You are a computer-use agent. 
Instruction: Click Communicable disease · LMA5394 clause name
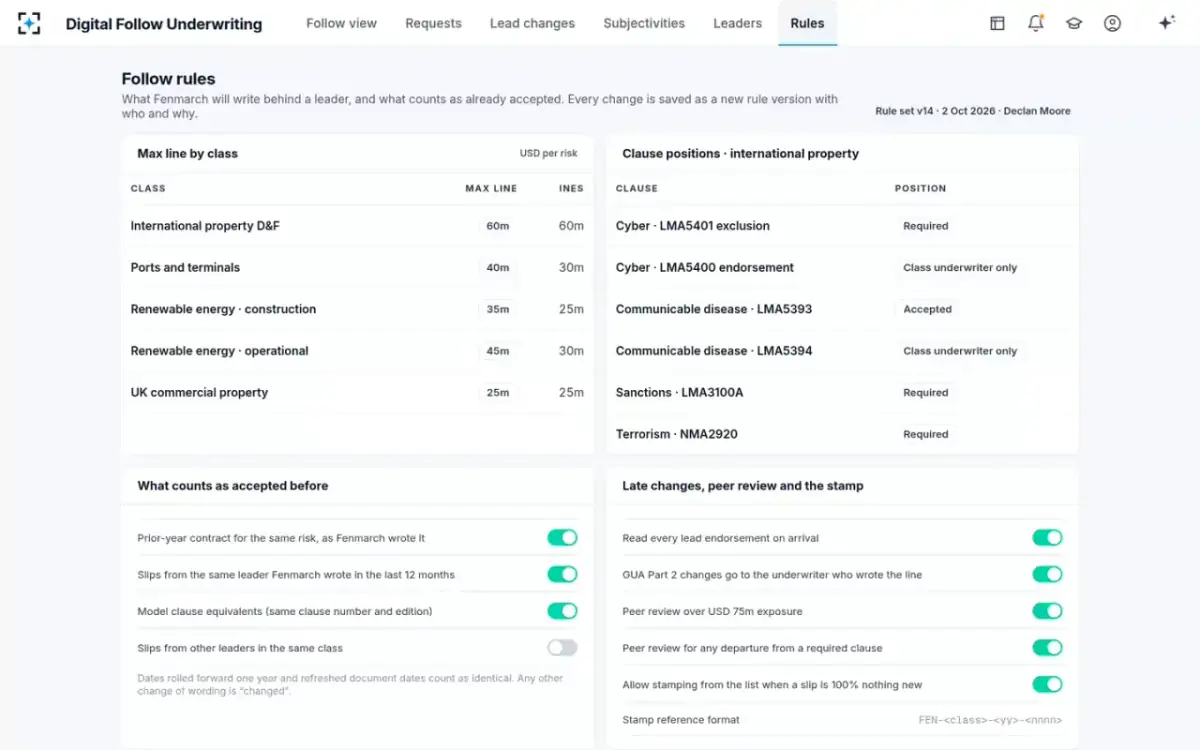tap(714, 351)
